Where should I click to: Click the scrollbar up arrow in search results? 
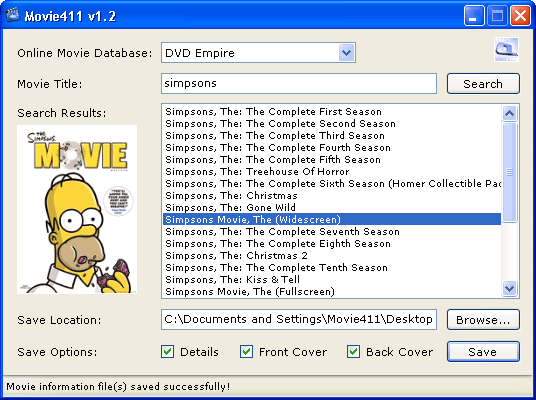tap(509, 113)
